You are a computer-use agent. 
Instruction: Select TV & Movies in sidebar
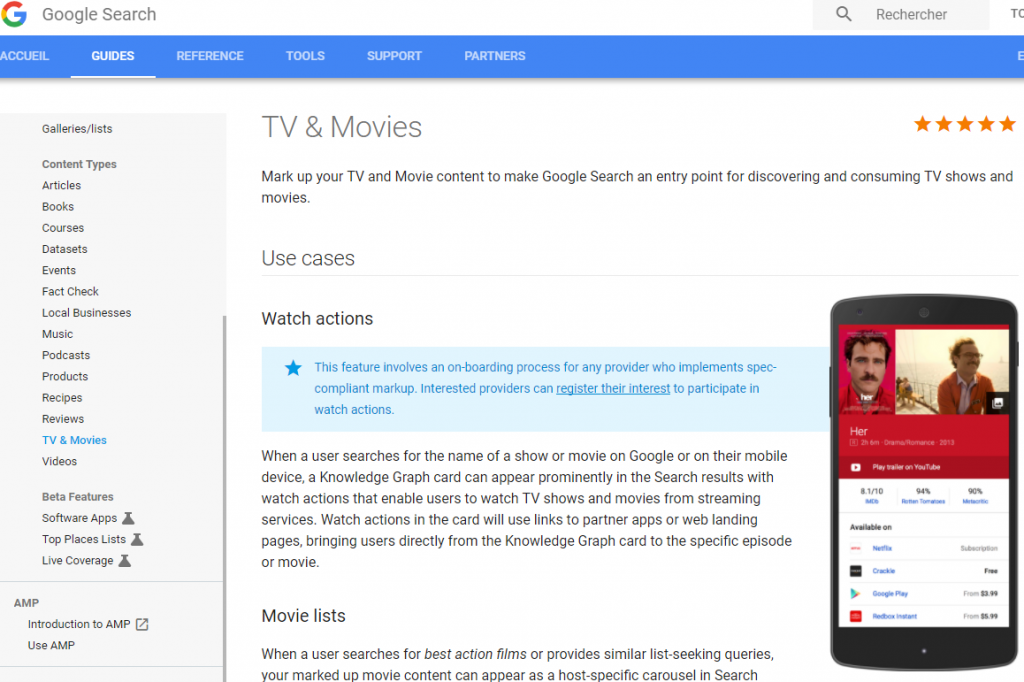coord(74,440)
